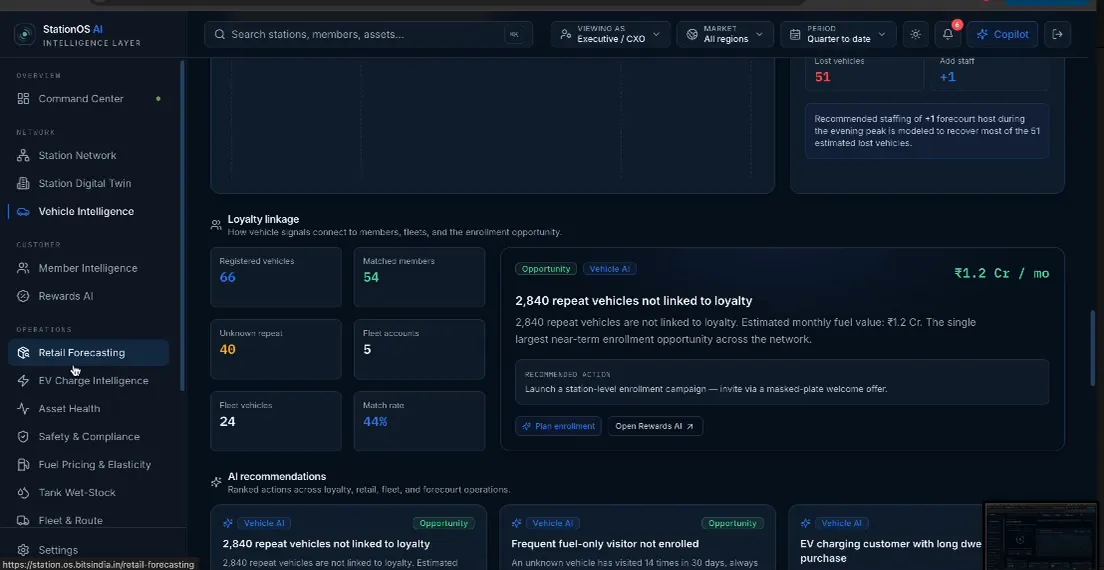This screenshot has height=570, width=1104.
Task: Open Station Network page
Action: 88,156
